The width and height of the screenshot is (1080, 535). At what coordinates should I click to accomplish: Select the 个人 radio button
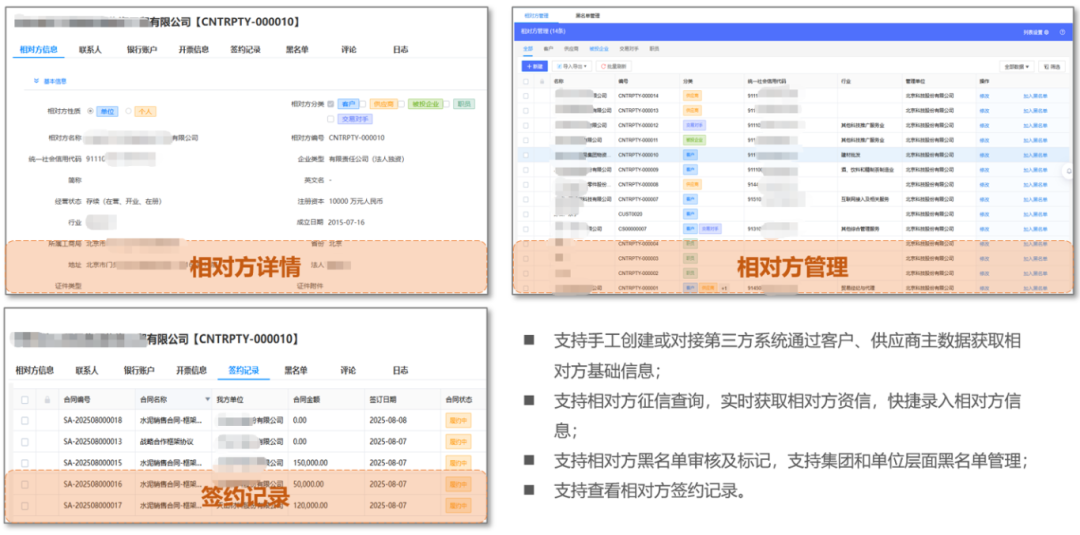point(128,111)
